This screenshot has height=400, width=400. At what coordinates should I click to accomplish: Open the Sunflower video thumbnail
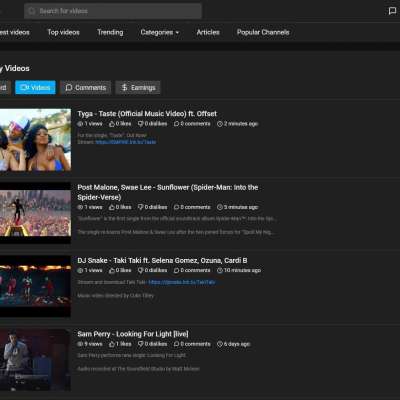pos(35,213)
